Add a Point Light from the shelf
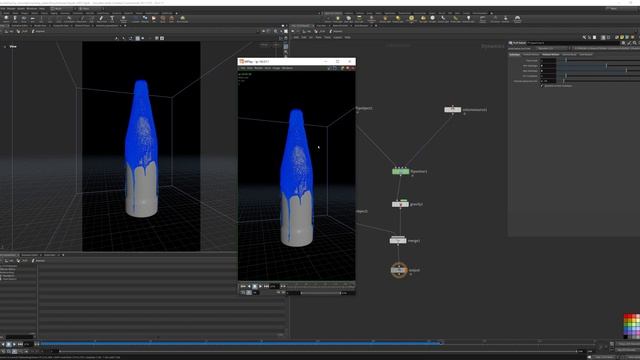This screenshot has height=360, width=640. pyautogui.click(x=338, y=18)
